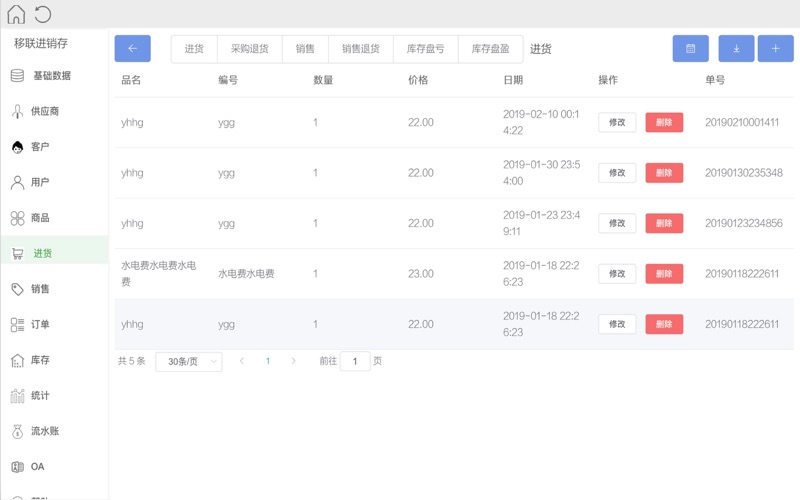Open the blue calendar date filter button
The width and height of the screenshot is (800, 500).
point(690,48)
